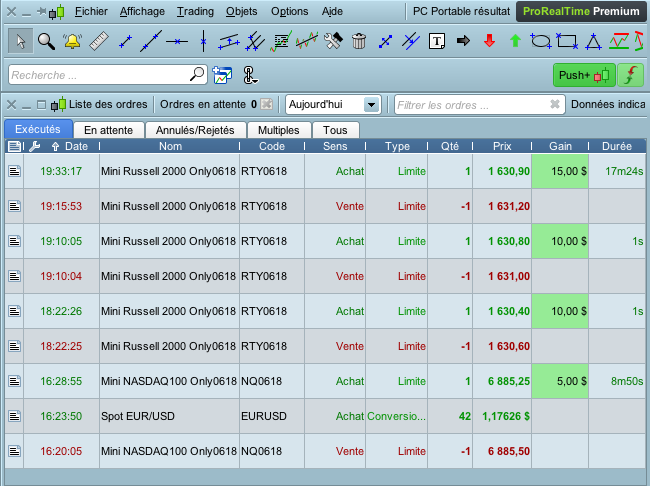
Task: Click the Push+ button
Action: tap(584, 75)
